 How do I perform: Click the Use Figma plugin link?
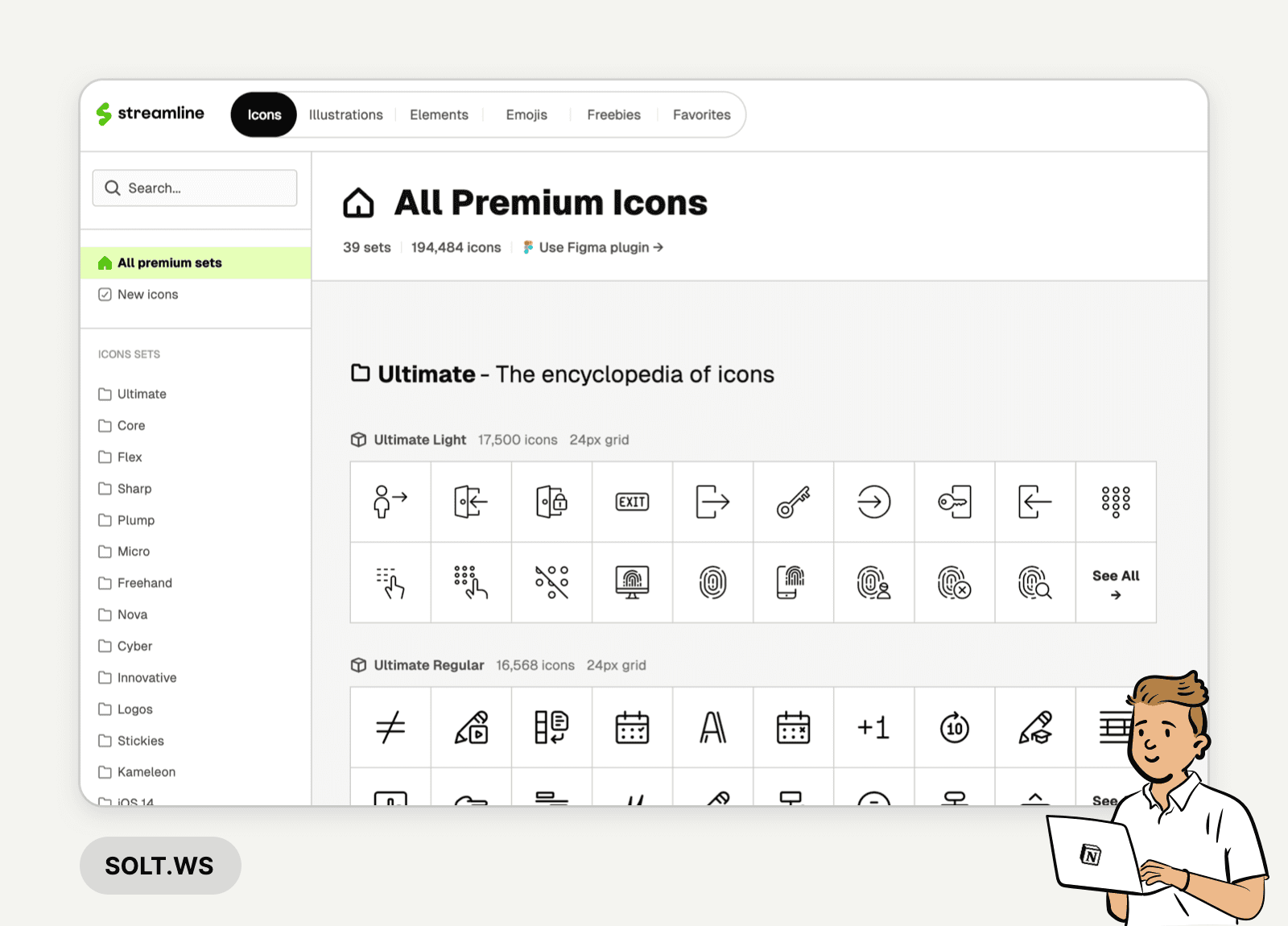tap(593, 247)
